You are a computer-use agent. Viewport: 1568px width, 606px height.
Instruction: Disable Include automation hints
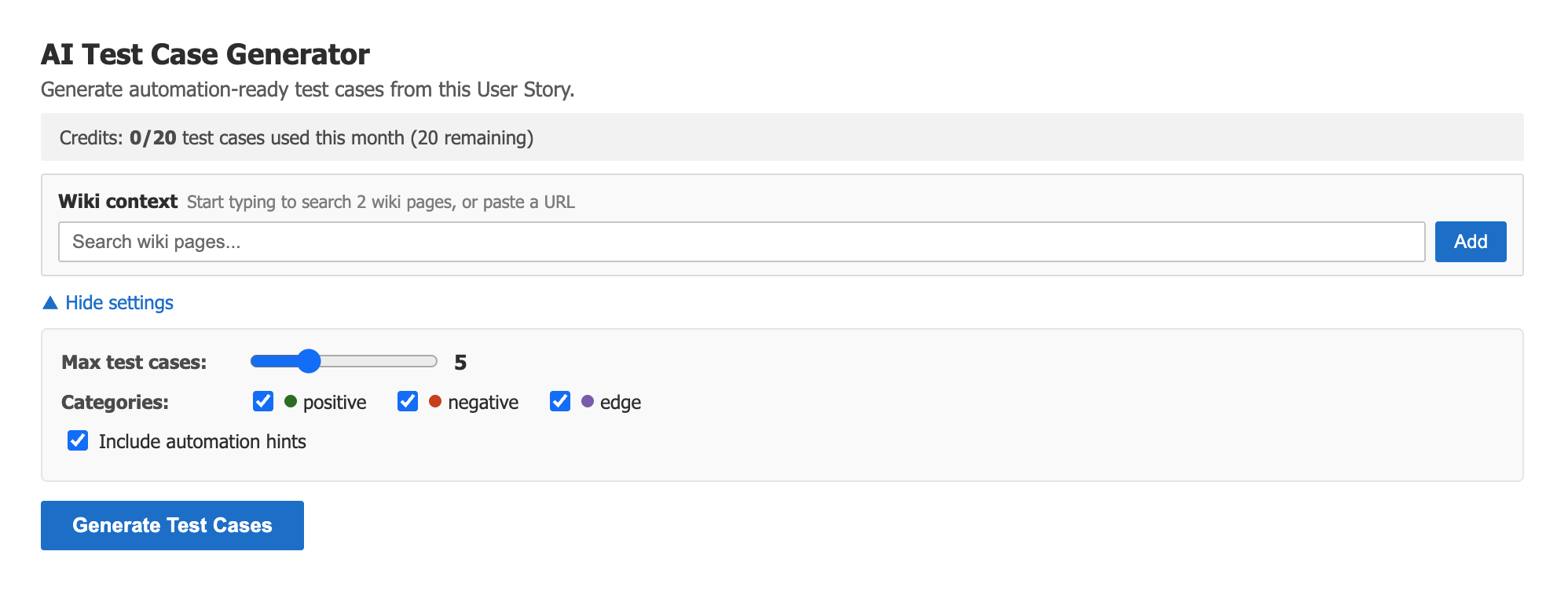[77, 441]
